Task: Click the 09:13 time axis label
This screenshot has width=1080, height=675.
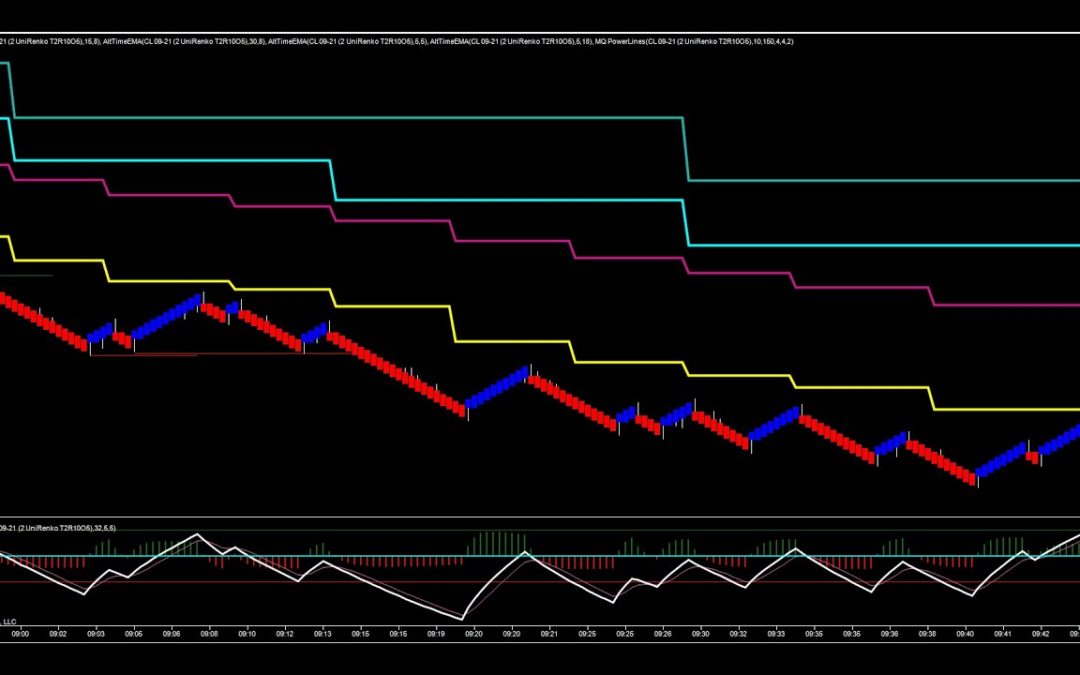Action: 323,633
